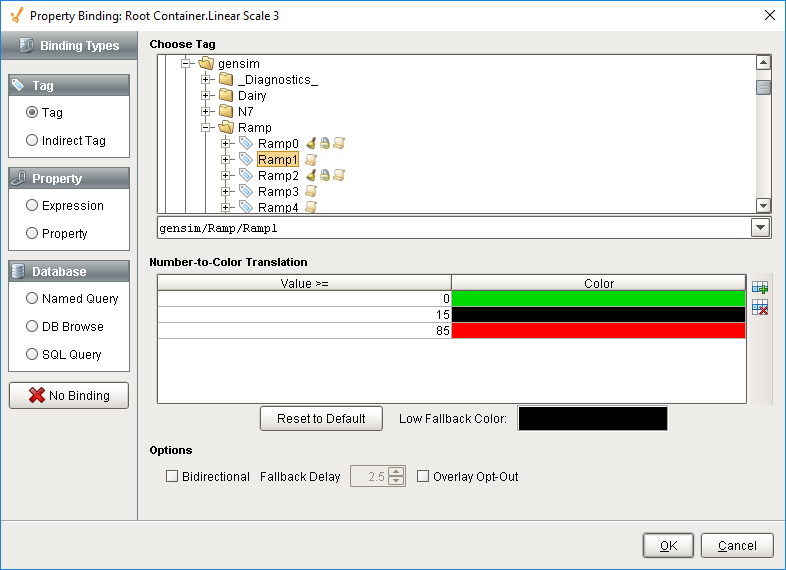Click the alarm bell icon on Ramp0
The width and height of the screenshot is (786, 570).
point(311,143)
